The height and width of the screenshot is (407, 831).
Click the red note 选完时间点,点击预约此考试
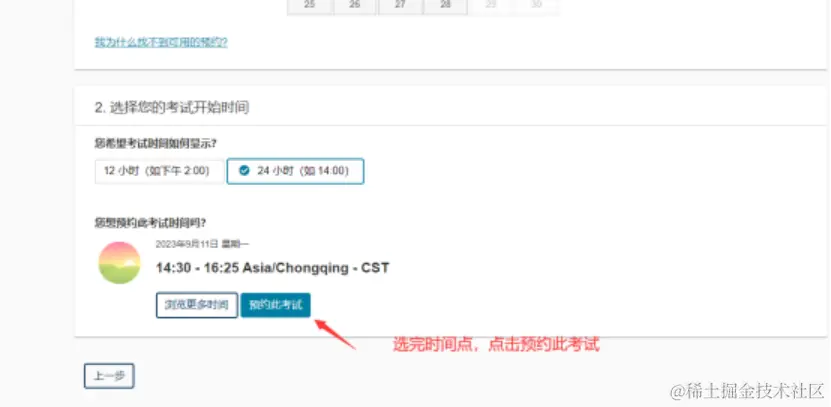click(x=496, y=344)
